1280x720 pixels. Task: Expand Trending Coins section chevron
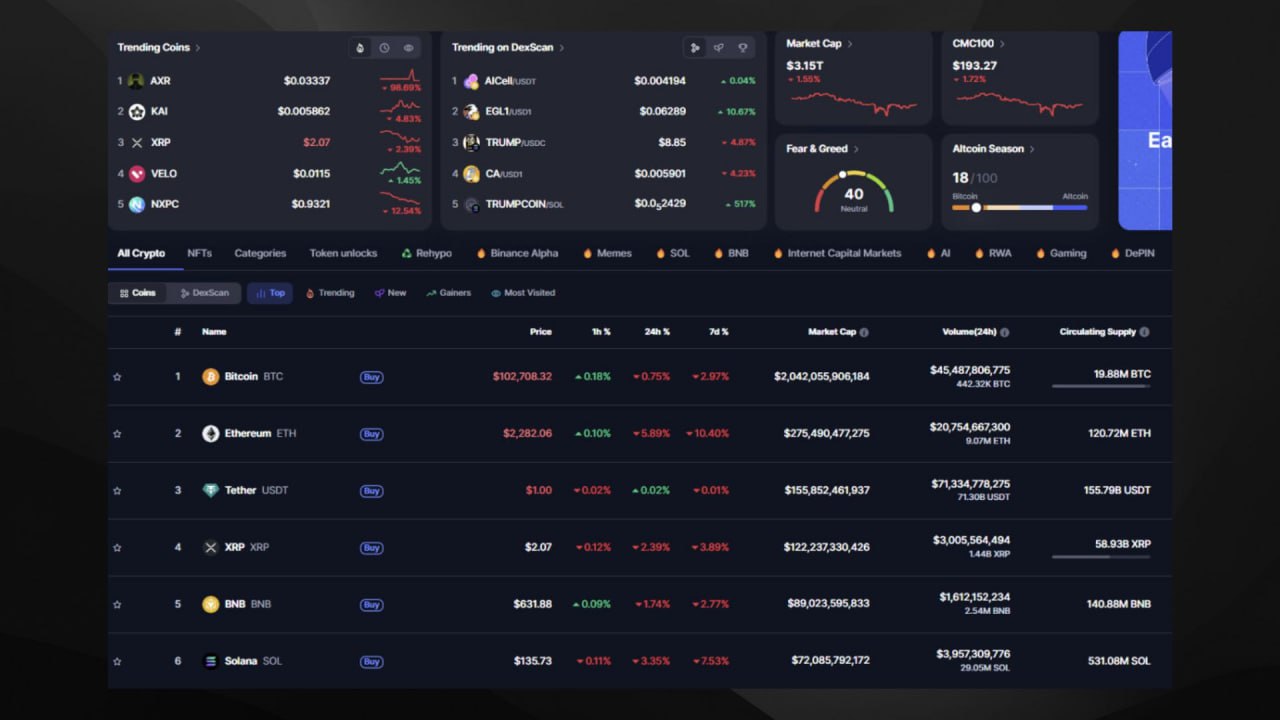pos(198,48)
